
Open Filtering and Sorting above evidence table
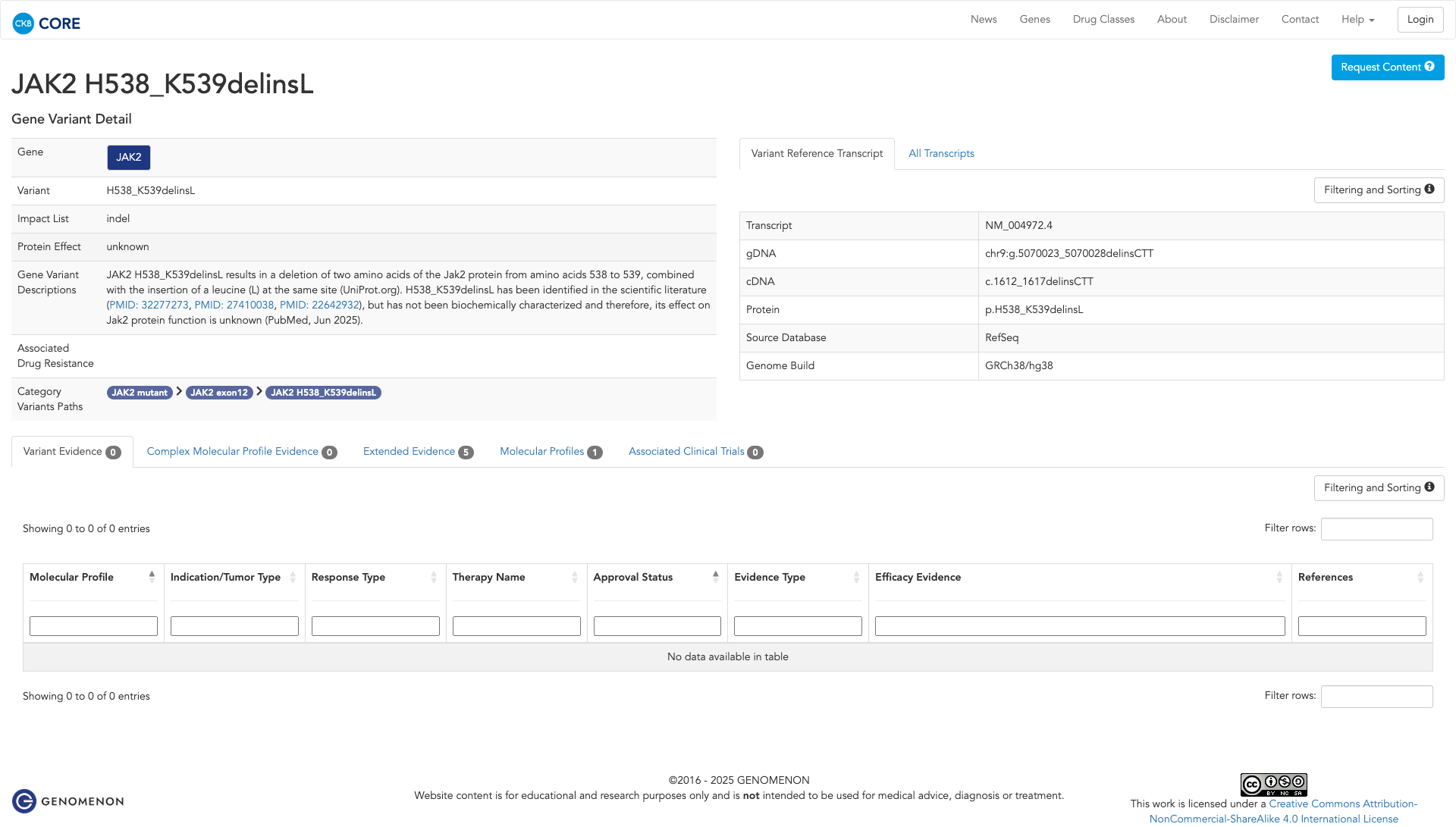(x=1379, y=488)
